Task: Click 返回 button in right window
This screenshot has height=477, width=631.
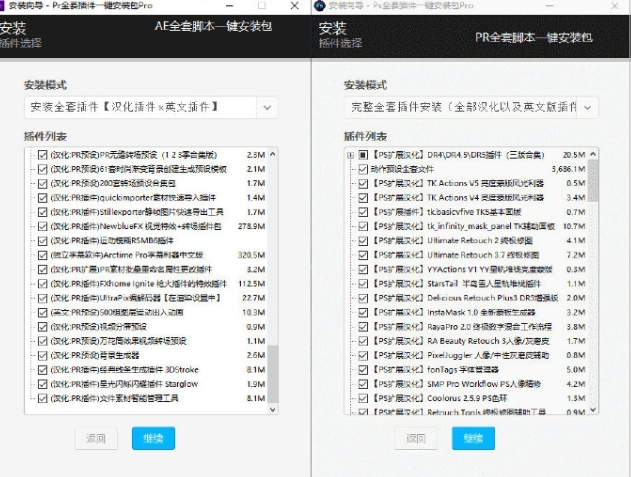Action: (416, 438)
